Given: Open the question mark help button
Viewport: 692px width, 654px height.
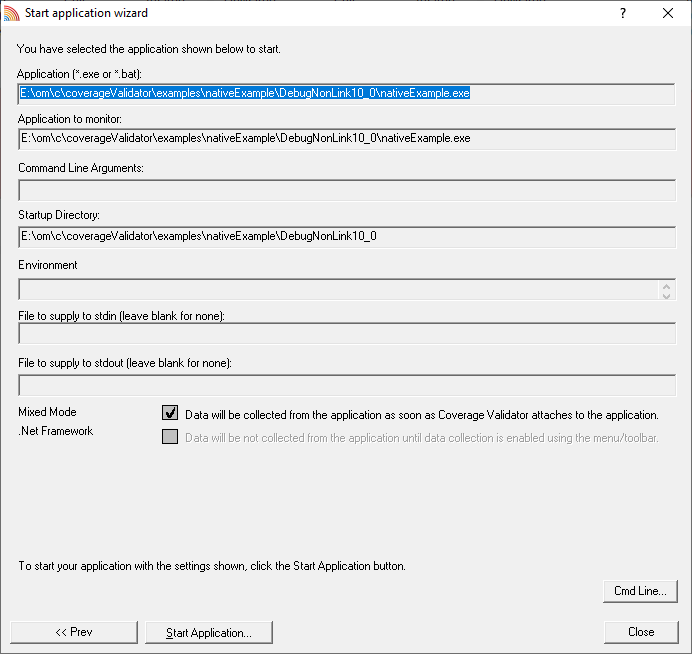Looking at the screenshot, I should [x=623, y=13].
